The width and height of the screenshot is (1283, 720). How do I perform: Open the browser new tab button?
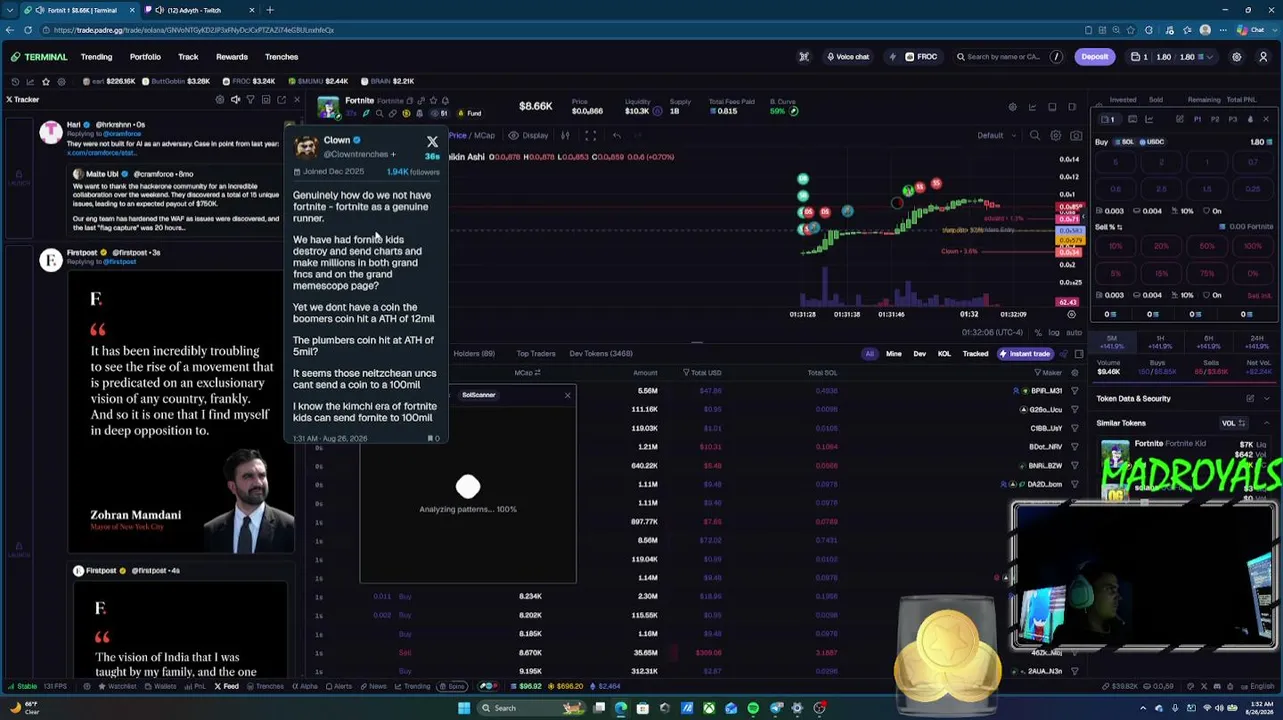pos(270,10)
